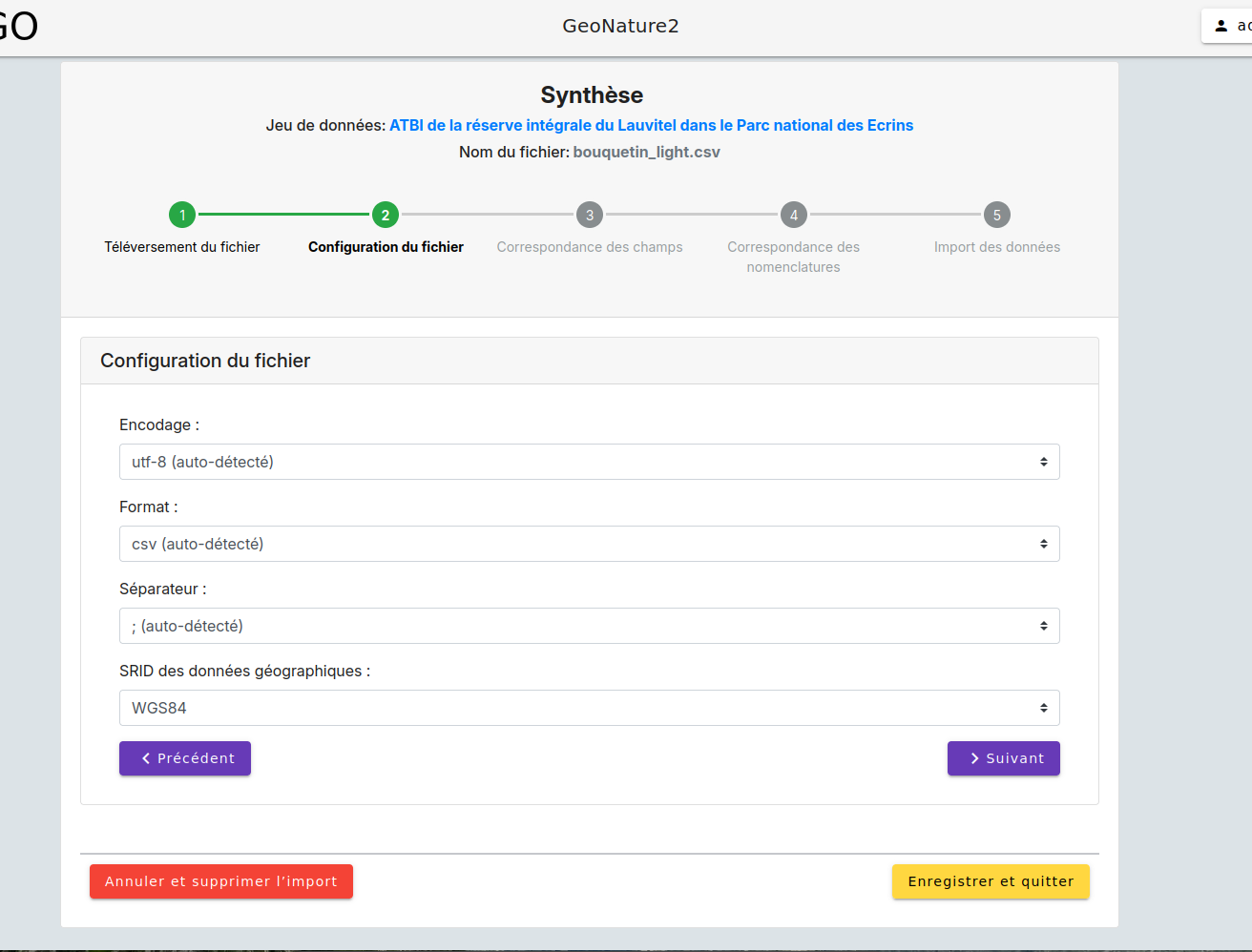Click Téléversement du fichier label
Viewport: 1252px width, 952px height.
(182, 247)
